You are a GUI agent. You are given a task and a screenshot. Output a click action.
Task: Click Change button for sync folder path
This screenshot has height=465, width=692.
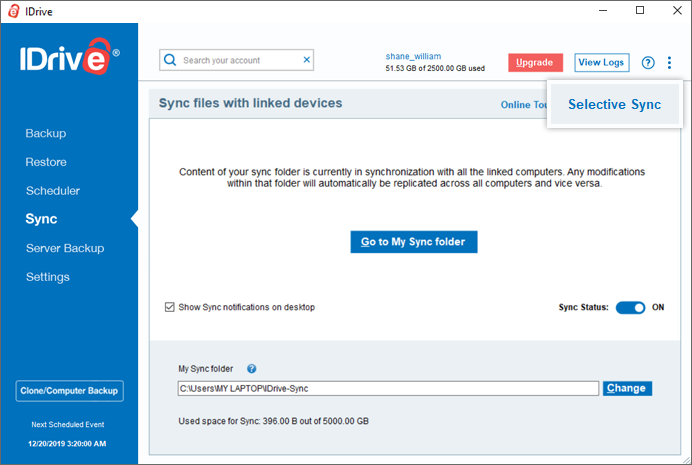(x=627, y=388)
